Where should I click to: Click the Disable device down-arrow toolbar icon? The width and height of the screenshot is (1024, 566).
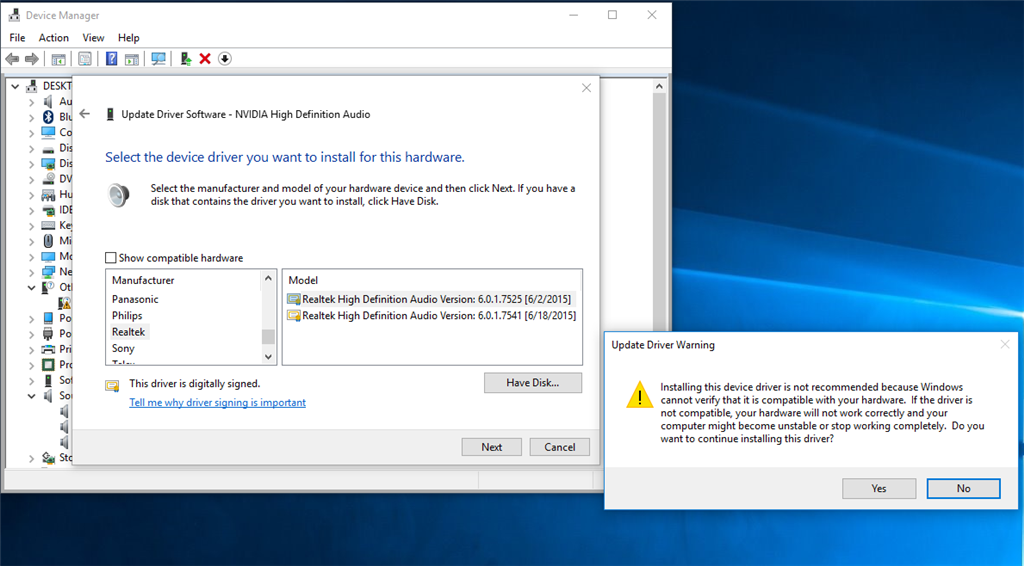tap(225, 59)
